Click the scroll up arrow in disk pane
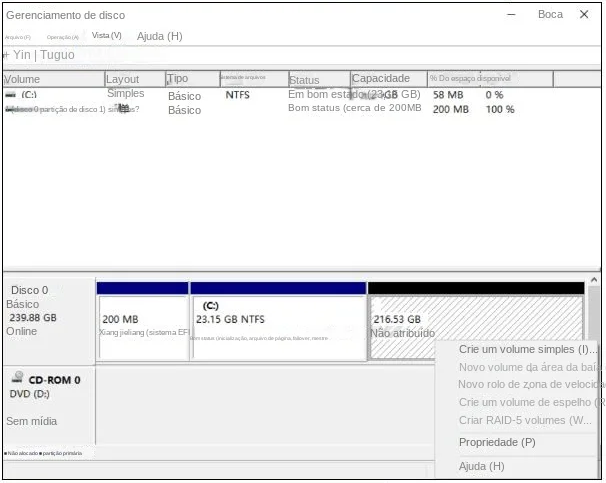The height and width of the screenshot is (483, 606). point(594,279)
